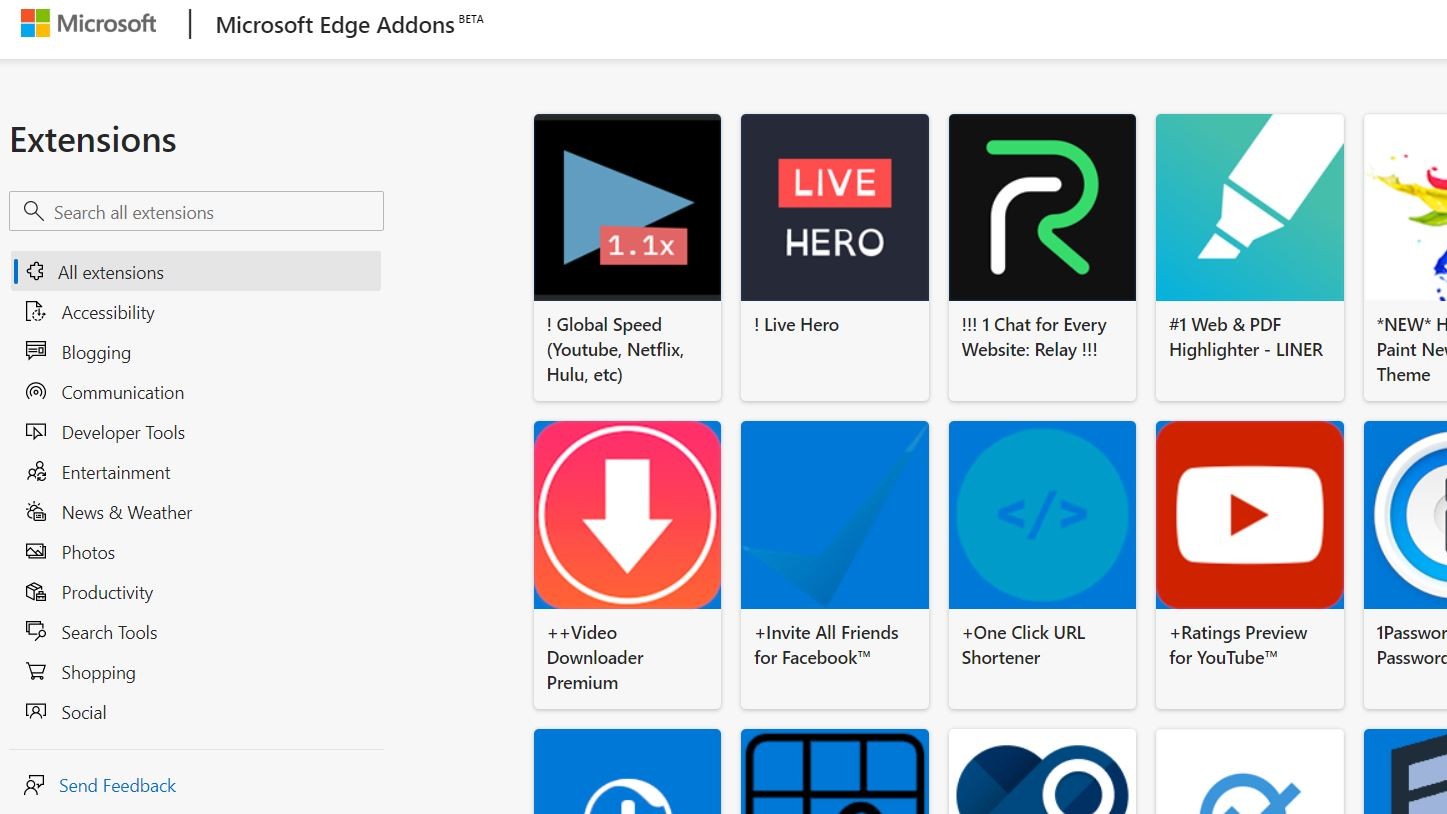This screenshot has height=814, width=1447.
Task: Focus the Search all extensions field
Action: [x=197, y=212]
